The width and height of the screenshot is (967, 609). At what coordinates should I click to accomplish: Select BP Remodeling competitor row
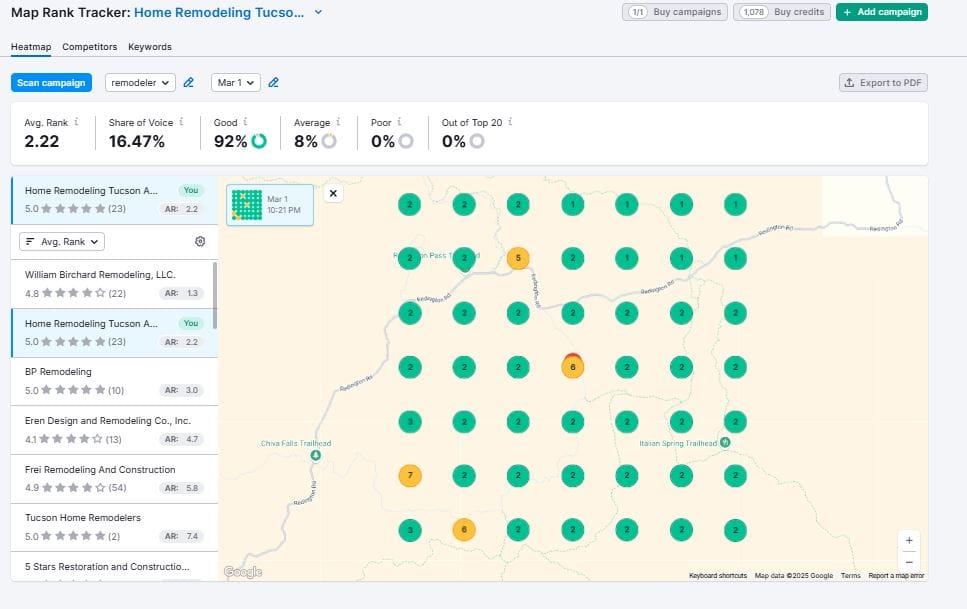[114, 381]
